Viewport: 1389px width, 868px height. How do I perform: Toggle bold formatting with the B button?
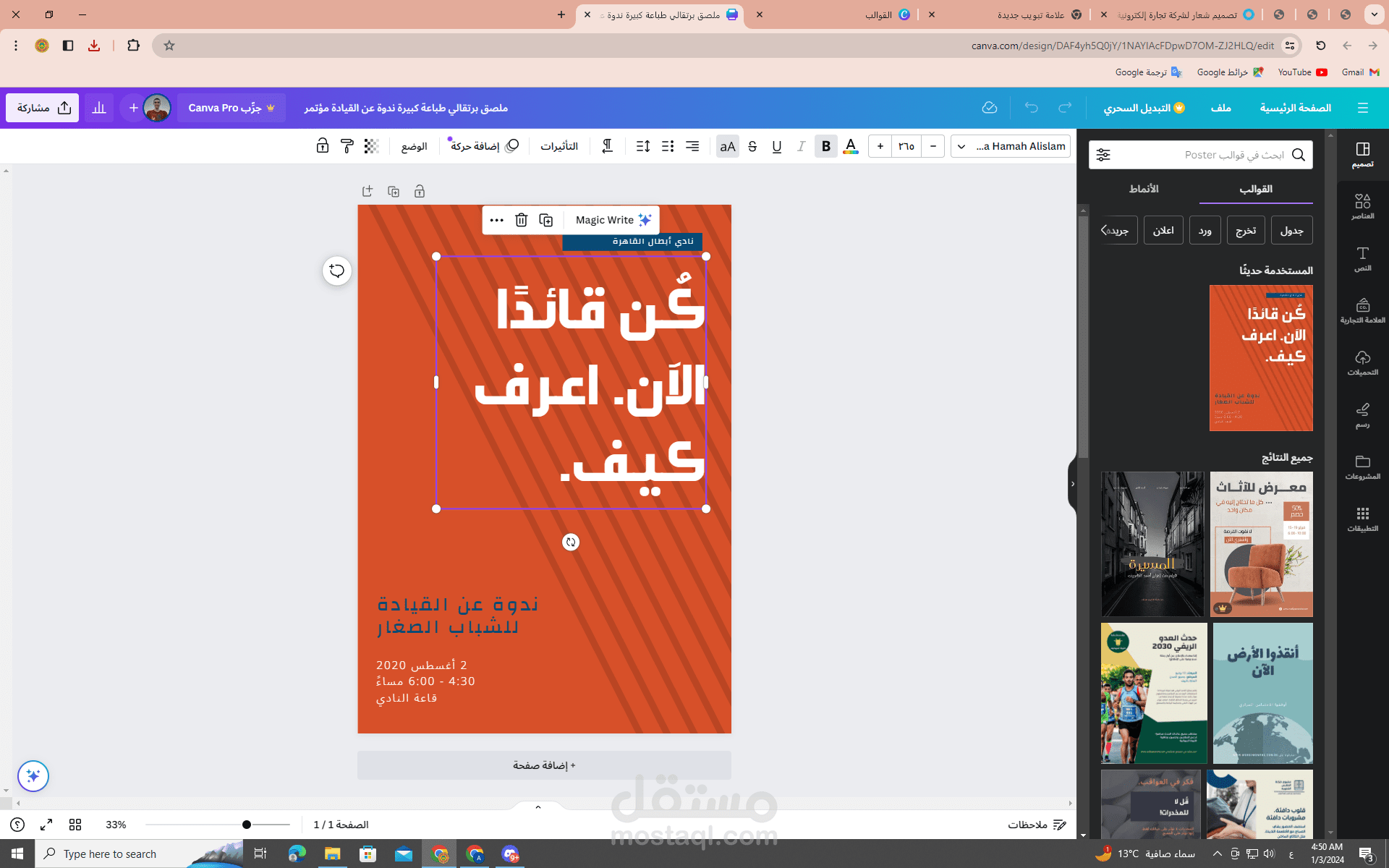click(x=825, y=146)
